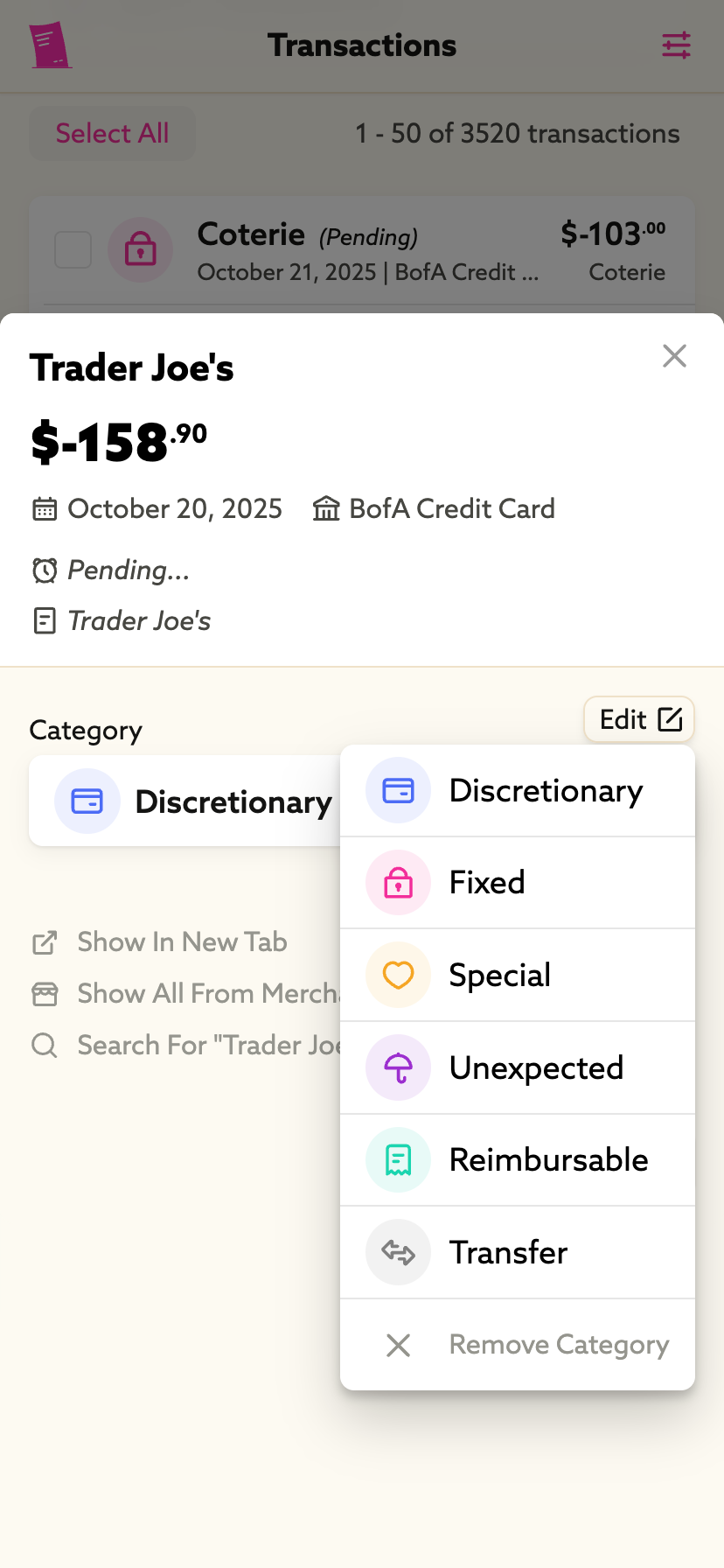Open the filter sliders icon
The height and width of the screenshot is (1568, 724).
click(x=676, y=45)
